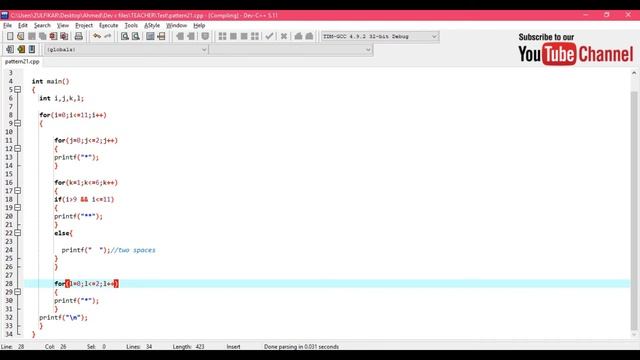
Task: Click the Print icon
Action: click(x=78, y=36)
